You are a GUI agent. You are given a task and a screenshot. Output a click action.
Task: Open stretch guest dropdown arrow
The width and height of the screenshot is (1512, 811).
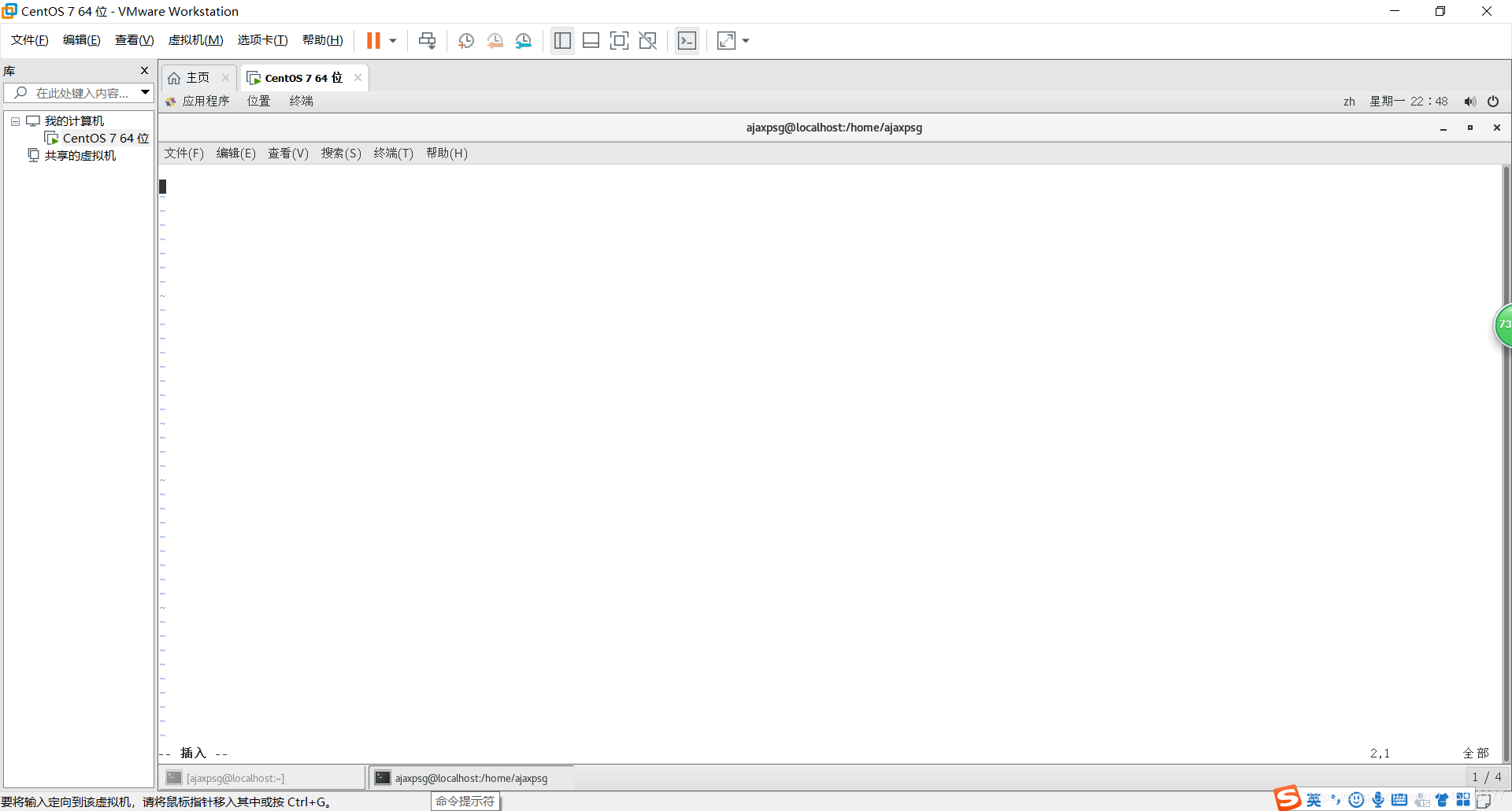coord(746,40)
